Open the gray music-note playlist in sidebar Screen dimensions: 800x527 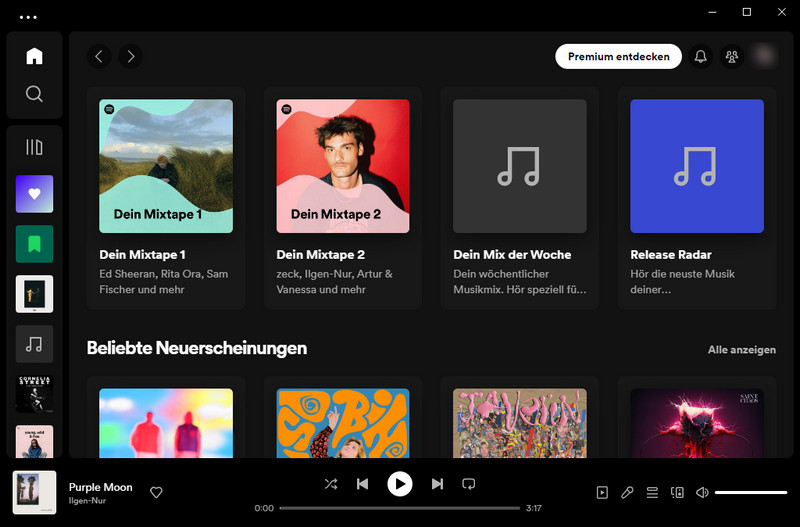coord(34,344)
